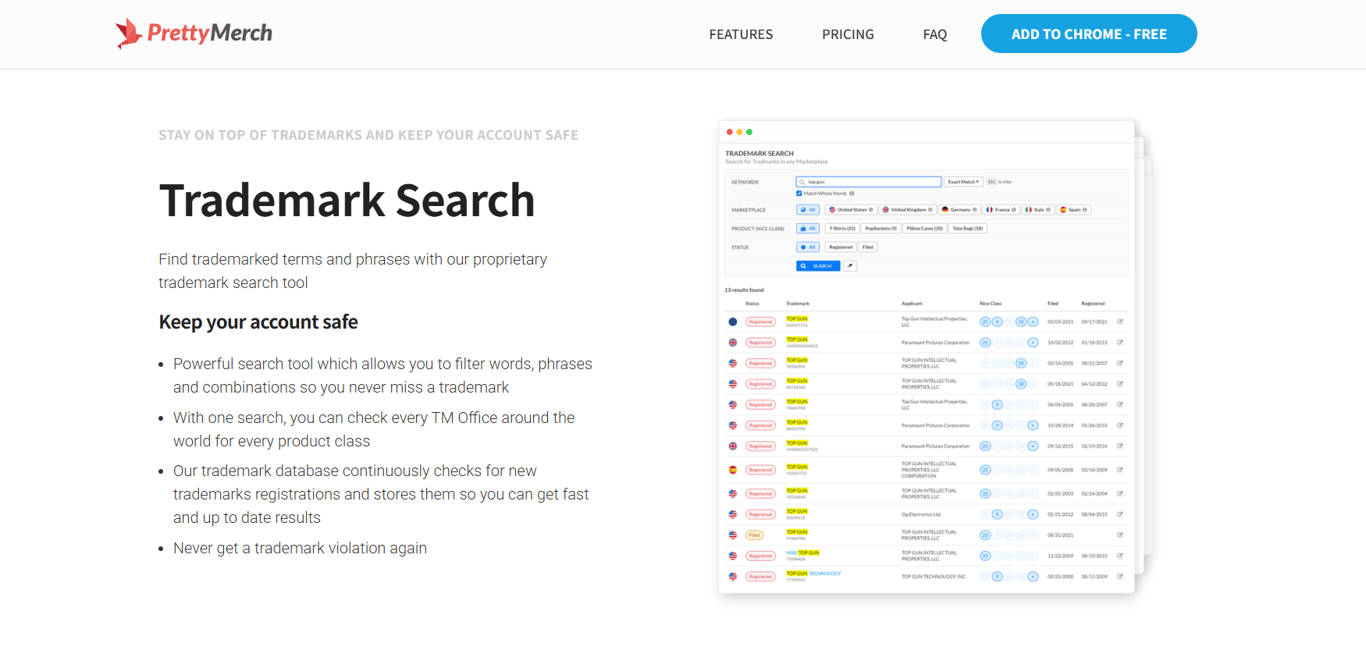Go to the PRICING page

848,34
